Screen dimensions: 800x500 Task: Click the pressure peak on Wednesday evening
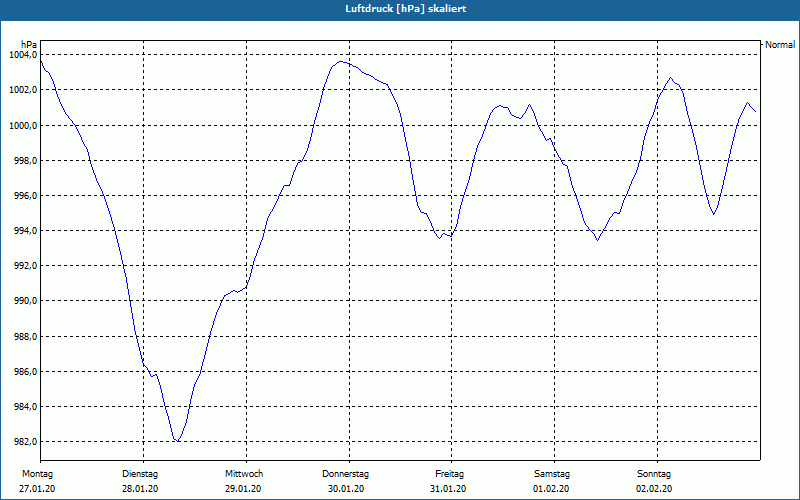[x=341, y=62]
